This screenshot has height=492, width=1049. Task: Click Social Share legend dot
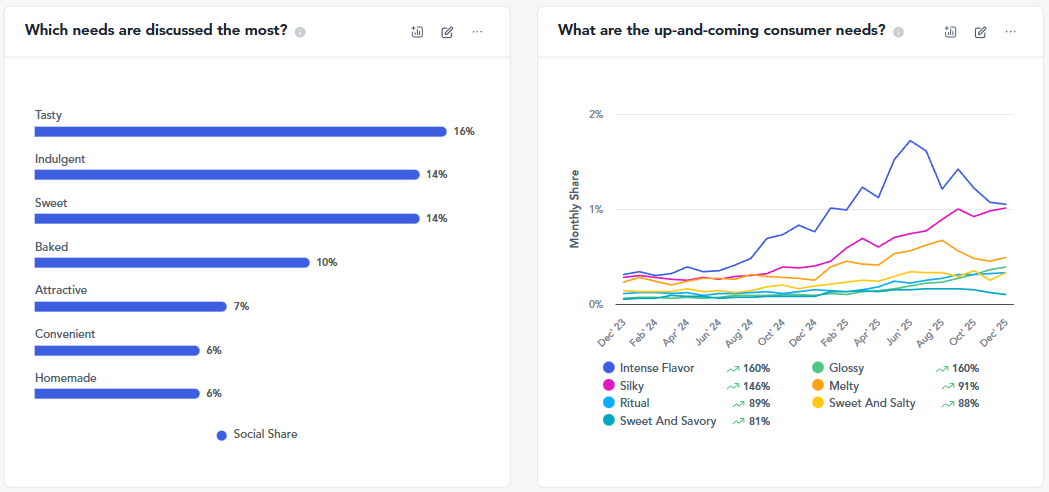coord(222,435)
